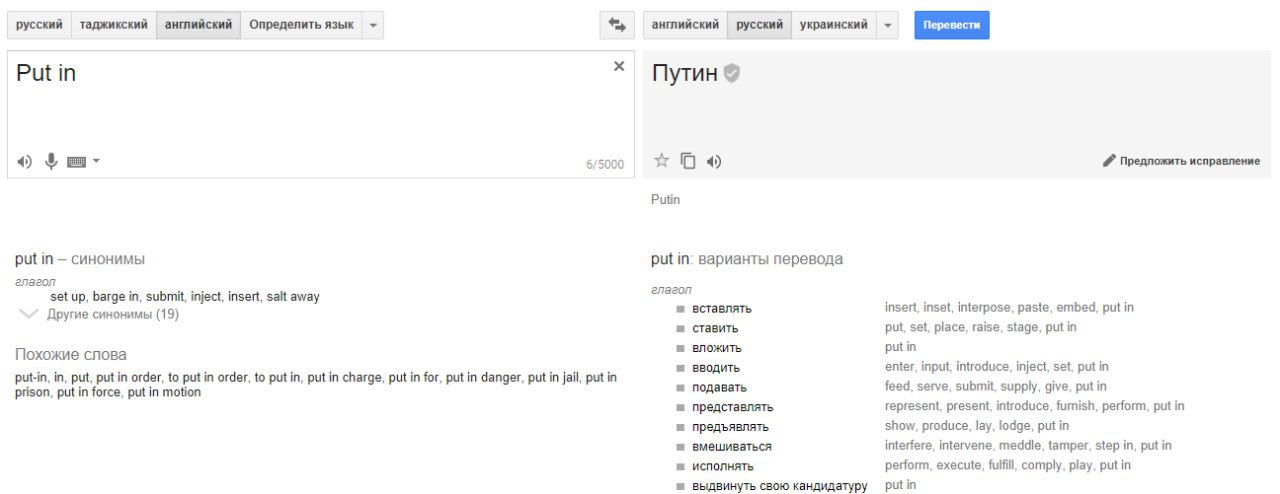Click back-translation 'meddle' in вмешиваться row
The image size is (1280, 494).
(x=1022, y=445)
